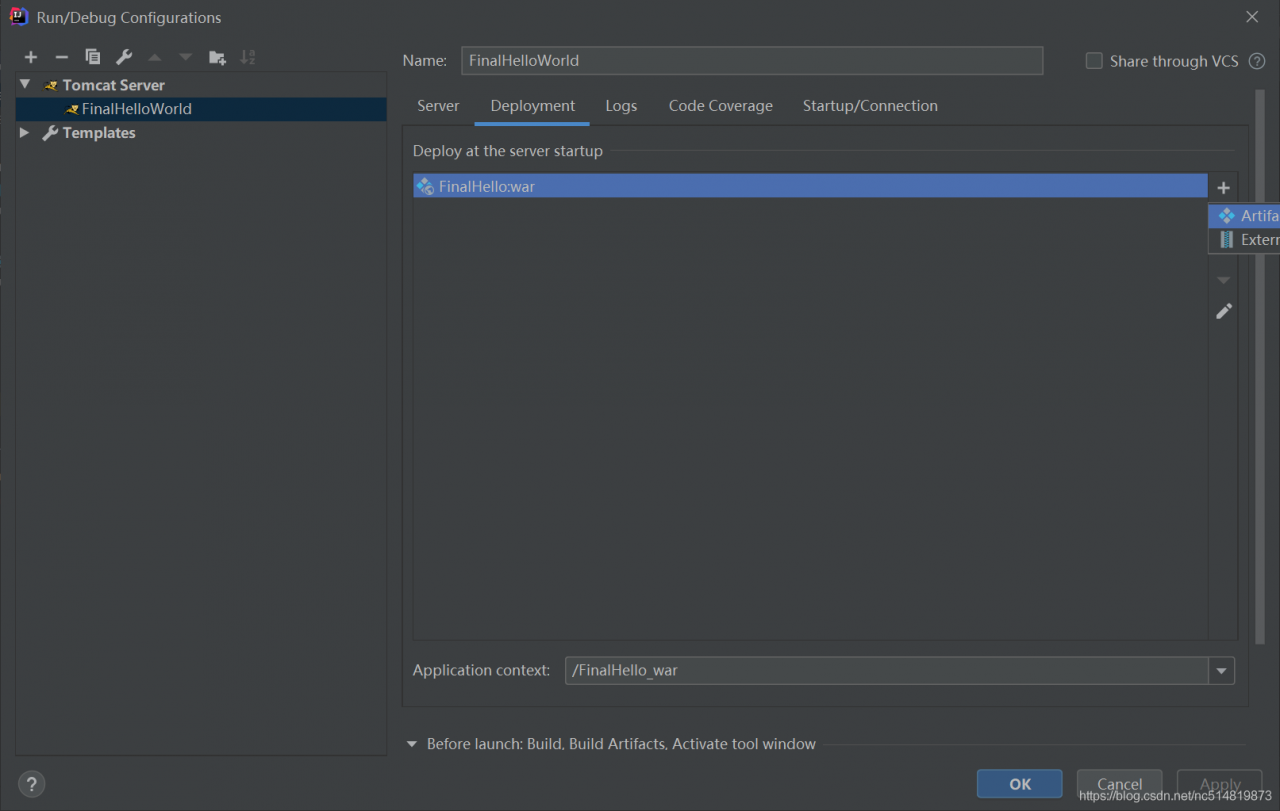Select Deployment tab
This screenshot has width=1280, height=811.
pyautogui.click(x=532, y=106)
